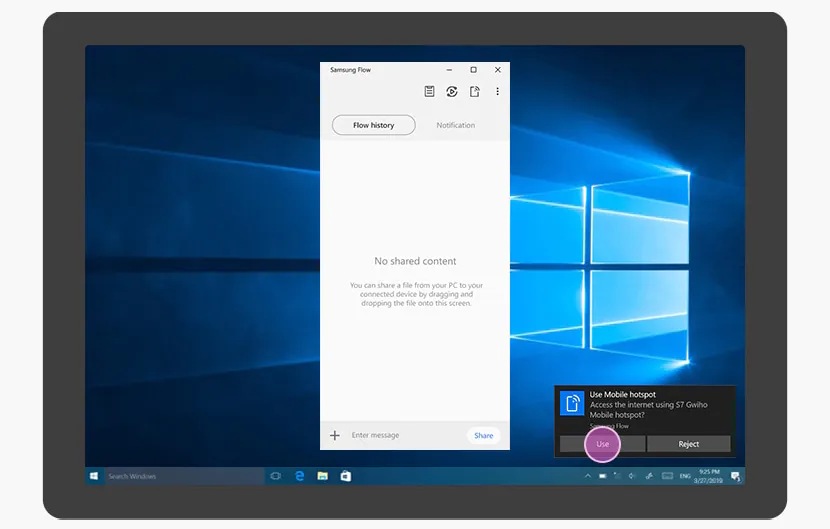Viewport: 830px width, 529px height.
Task: Open the Windows Start menu
Action: (x=95, y=476)
